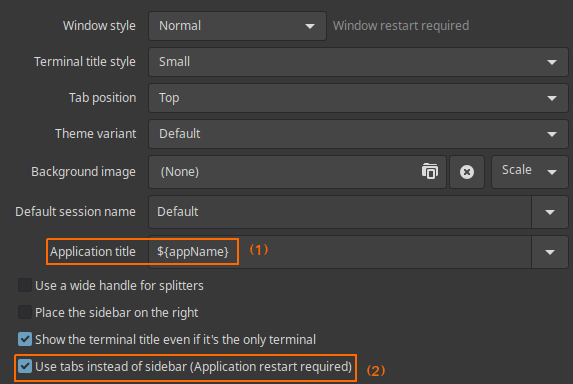Click the Tab position label

(103, 98)
